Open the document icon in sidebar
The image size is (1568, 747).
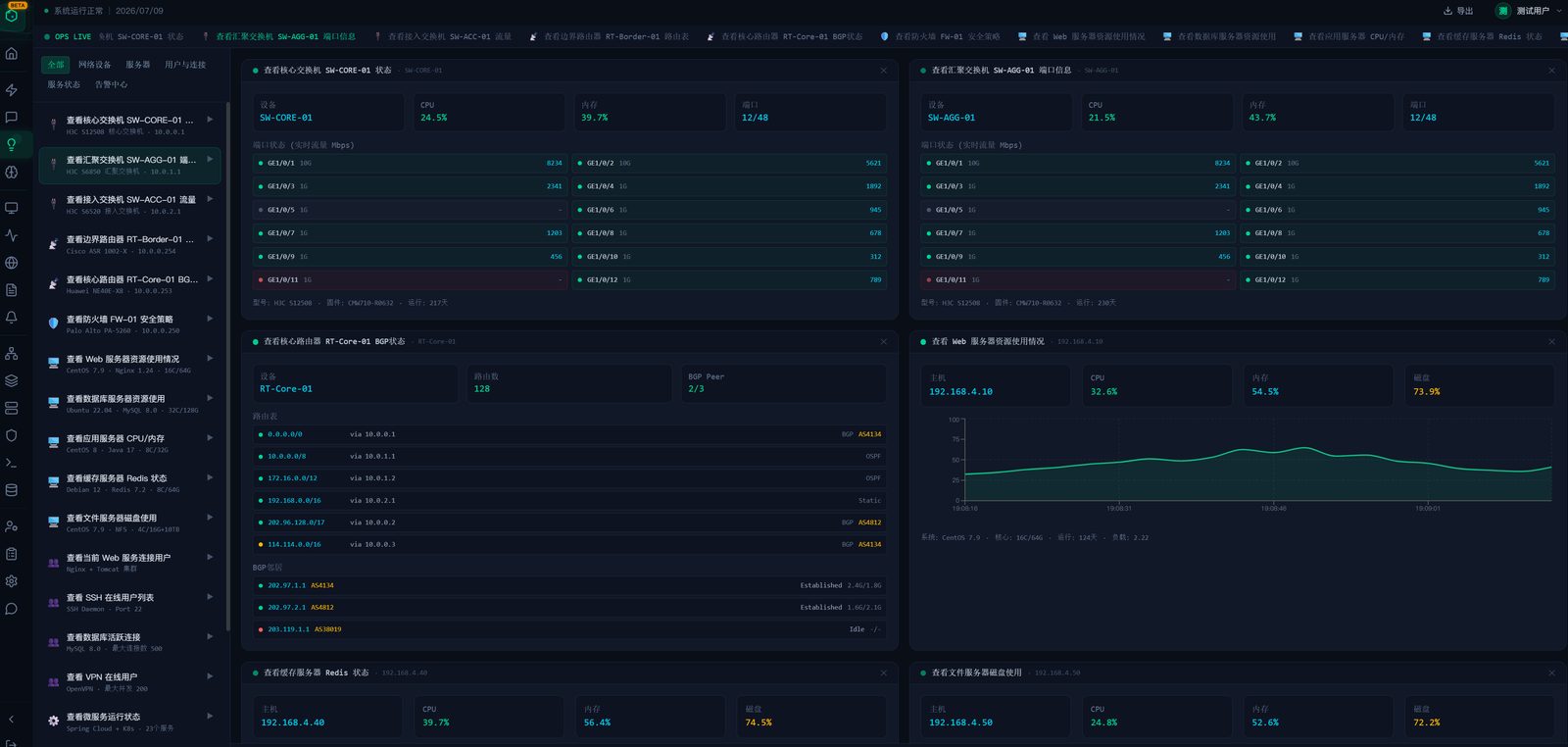click(12, 290)
